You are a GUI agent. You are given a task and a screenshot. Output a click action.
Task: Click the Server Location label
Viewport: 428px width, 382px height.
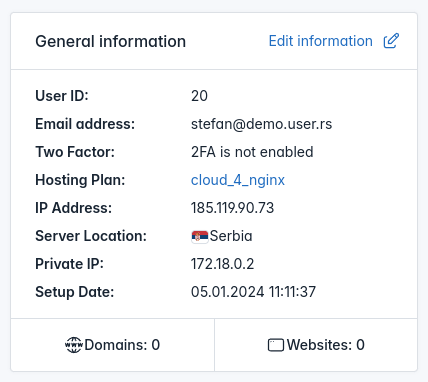91,236
